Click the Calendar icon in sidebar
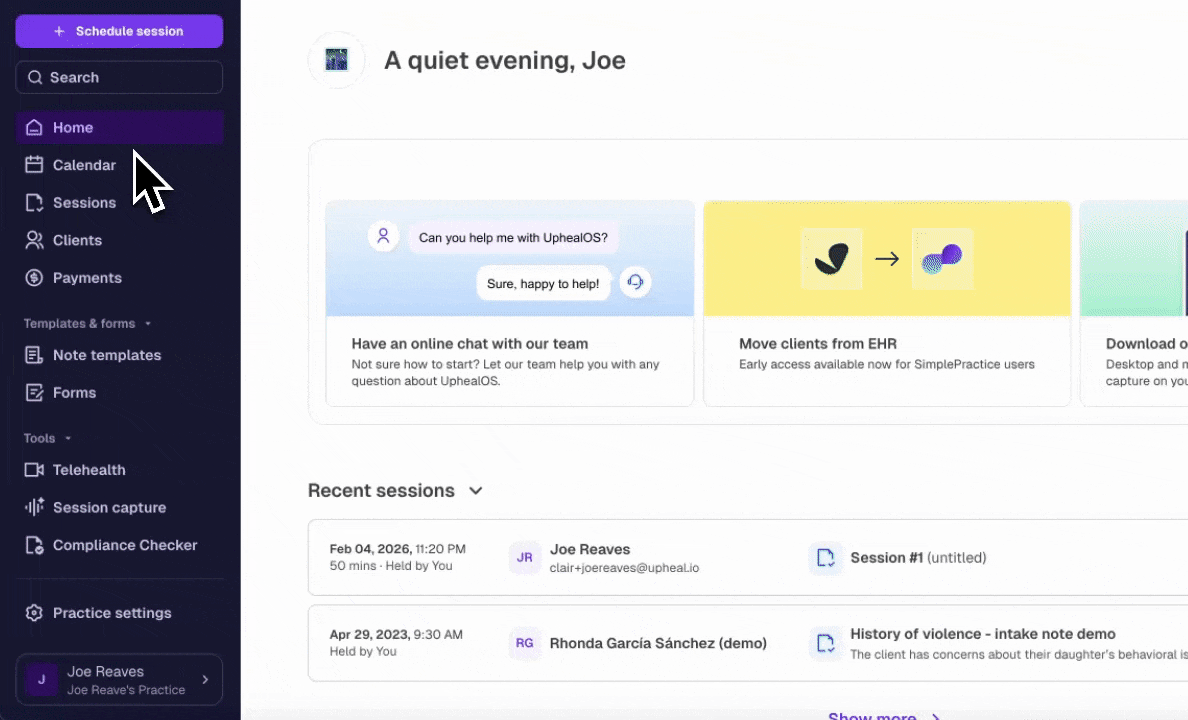 click(34, 164)
